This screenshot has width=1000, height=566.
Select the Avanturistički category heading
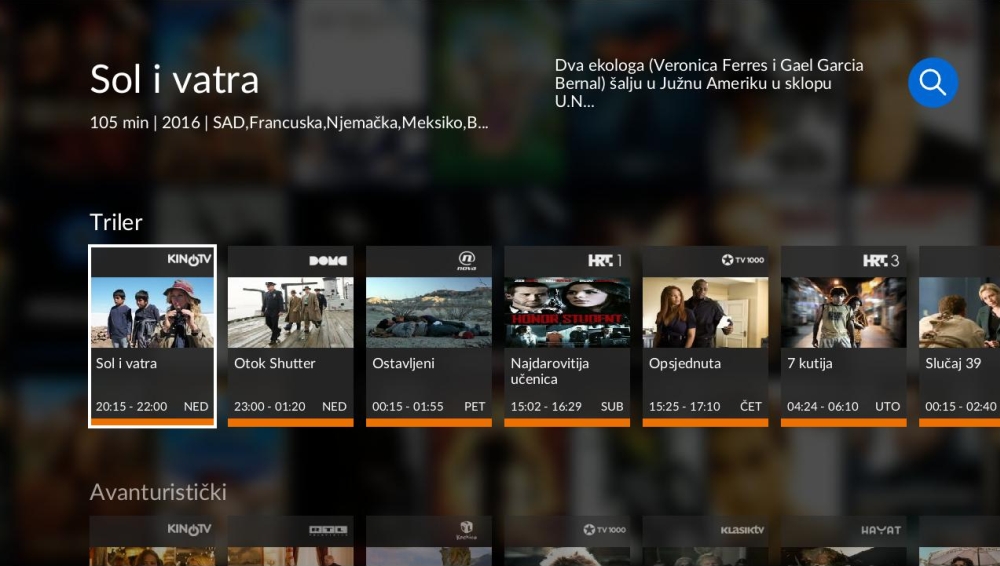coord(158,492)
